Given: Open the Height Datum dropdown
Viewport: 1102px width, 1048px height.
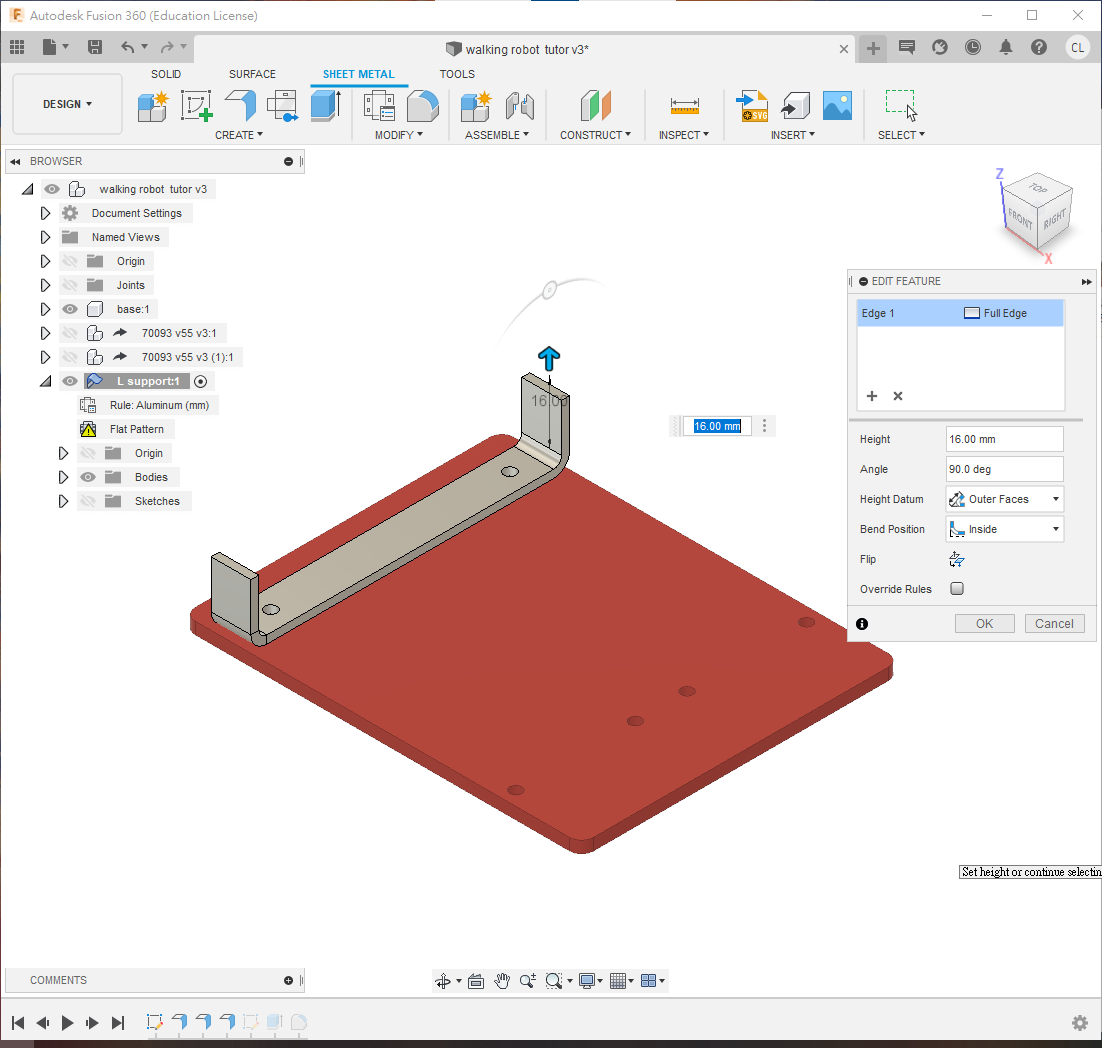Looking at the screenshot, I should click(x=1005, y=499).
